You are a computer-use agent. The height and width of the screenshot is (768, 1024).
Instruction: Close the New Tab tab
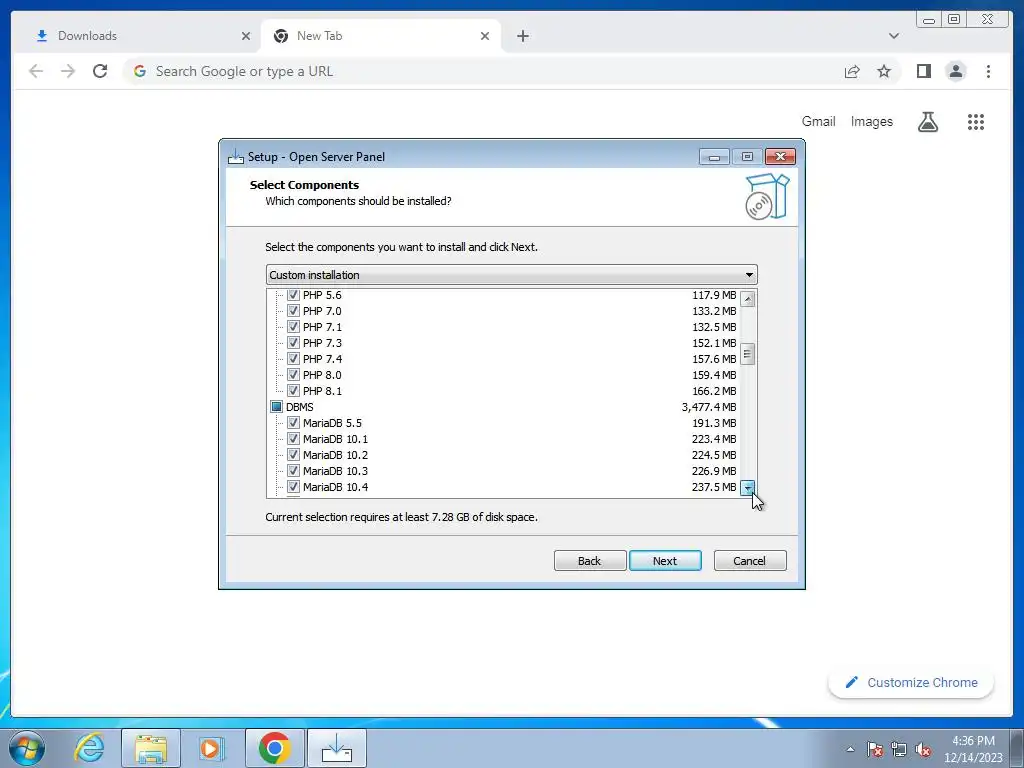coord(485,36)
